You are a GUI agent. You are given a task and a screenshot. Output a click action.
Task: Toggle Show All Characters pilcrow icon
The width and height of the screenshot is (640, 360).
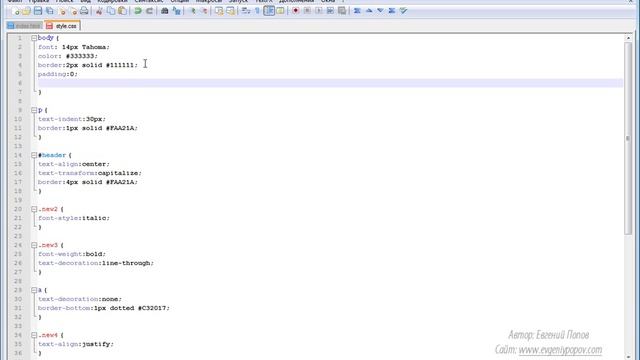[257, 11]
